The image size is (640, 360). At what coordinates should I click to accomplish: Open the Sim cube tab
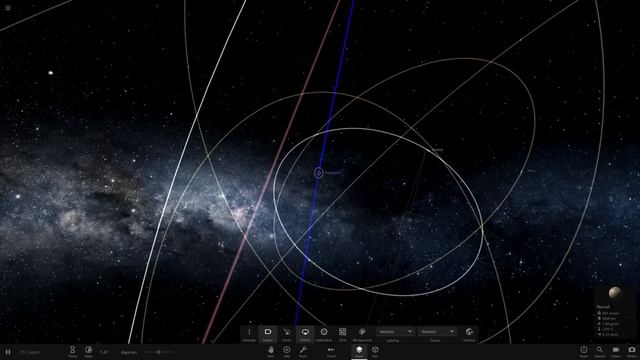(x=375, y=351)
